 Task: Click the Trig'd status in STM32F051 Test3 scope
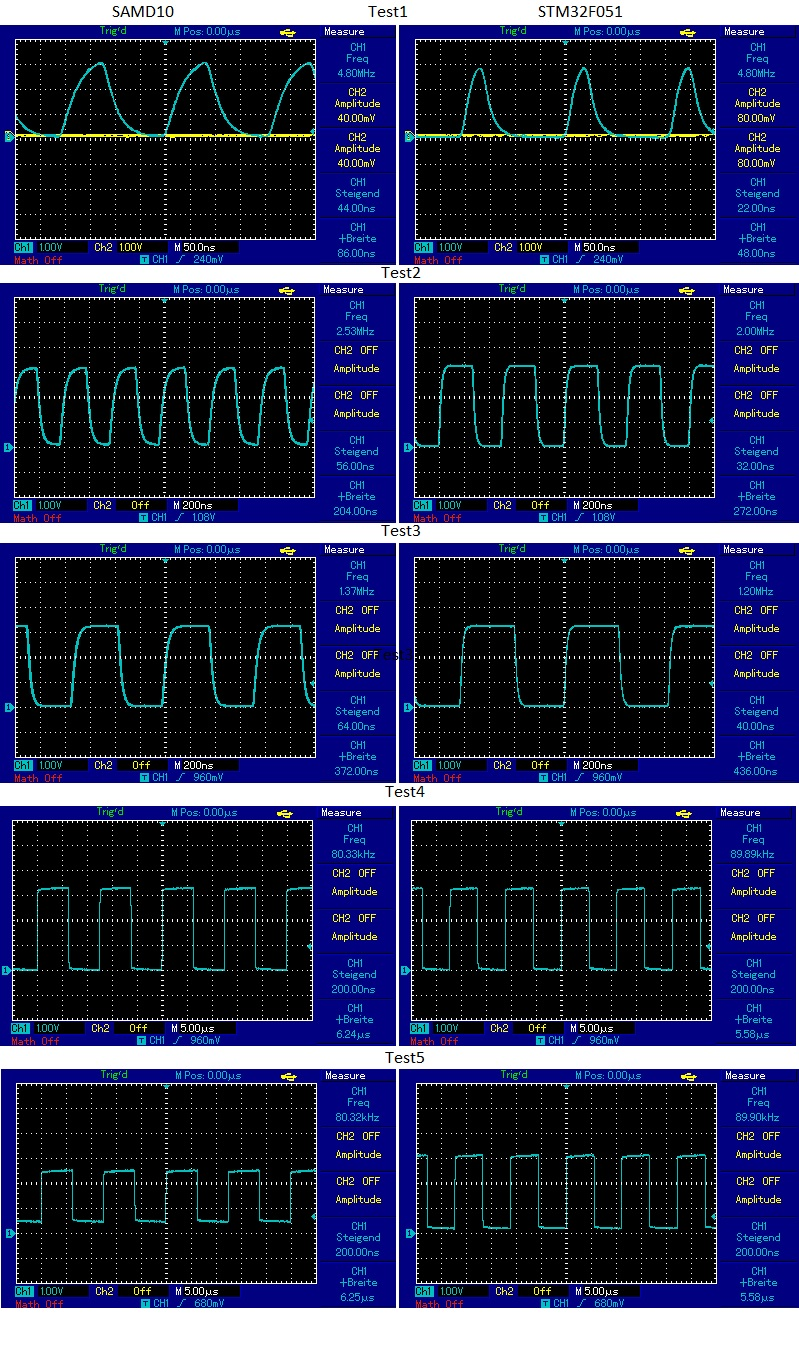512,550
